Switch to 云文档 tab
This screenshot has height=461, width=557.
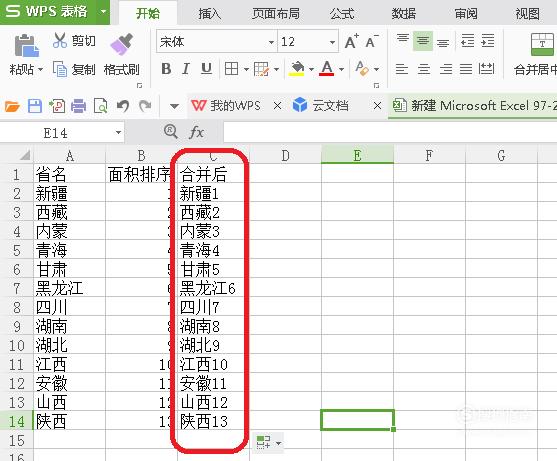320,105
